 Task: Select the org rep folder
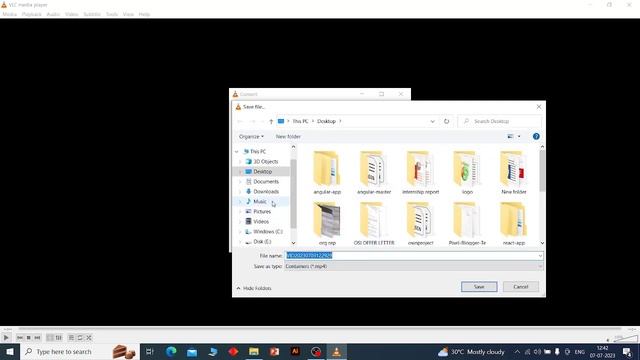[x=327, y=223]
